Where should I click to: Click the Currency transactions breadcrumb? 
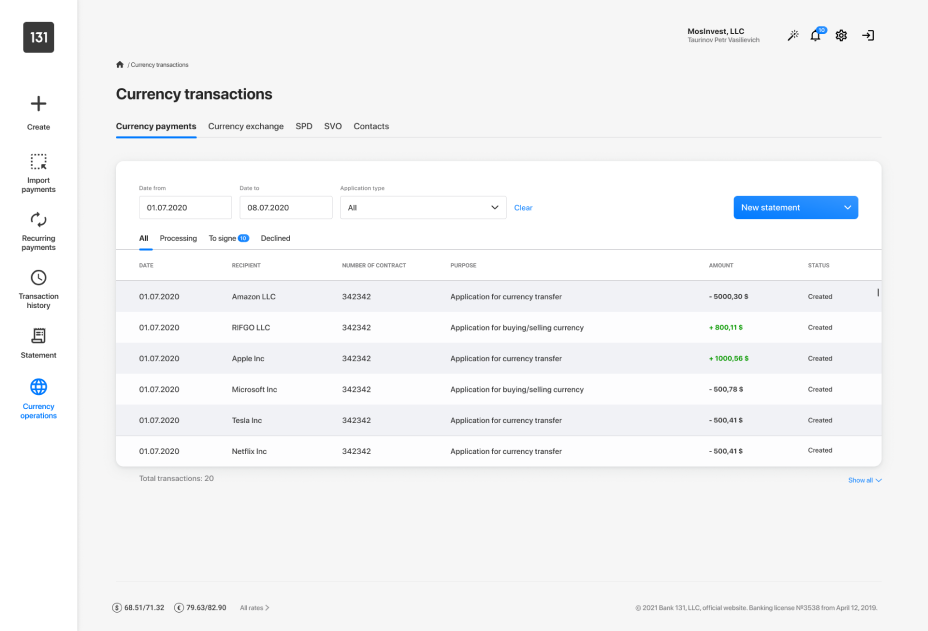click(159, 65)
